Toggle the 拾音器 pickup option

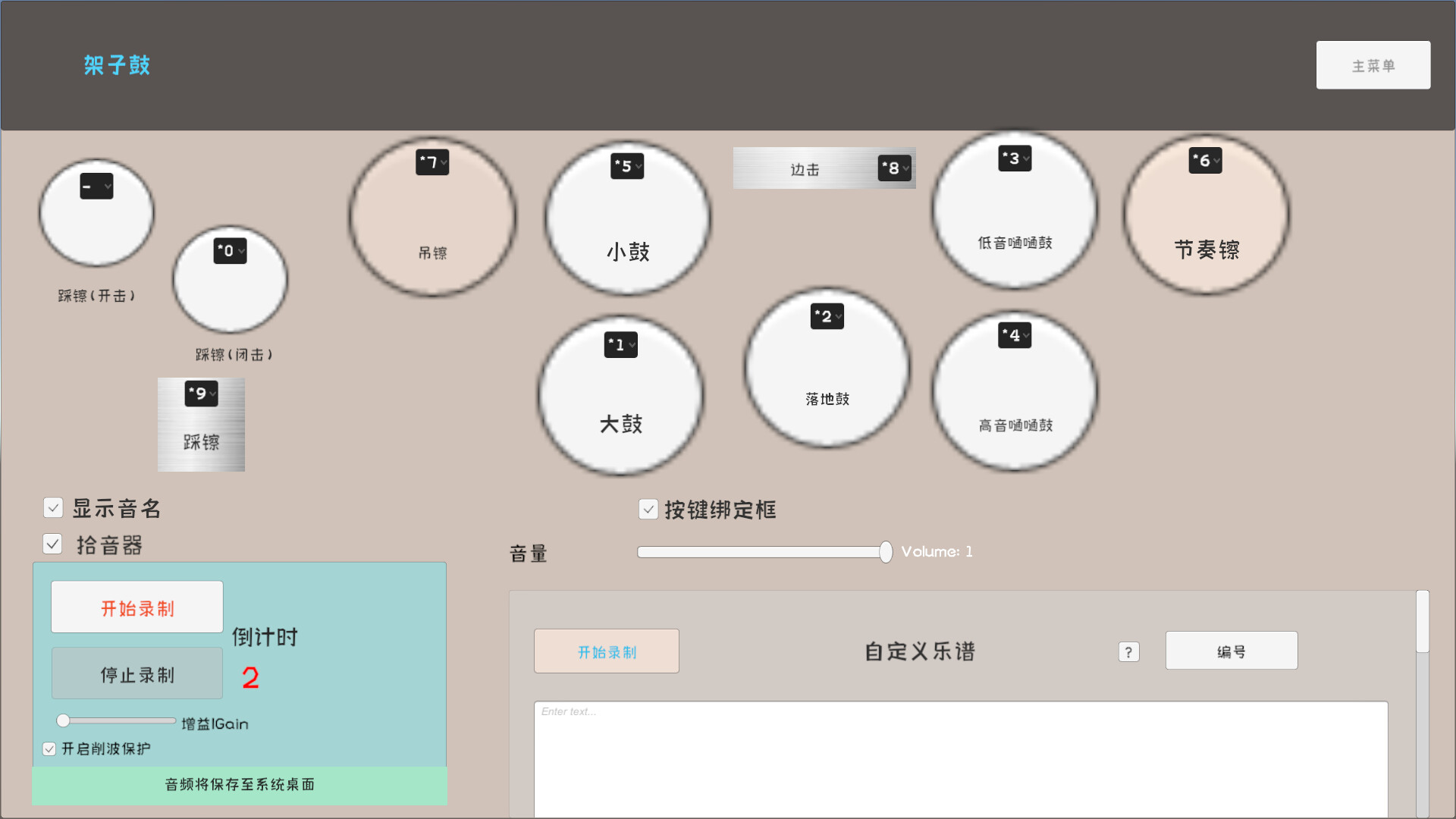(52, 544)
